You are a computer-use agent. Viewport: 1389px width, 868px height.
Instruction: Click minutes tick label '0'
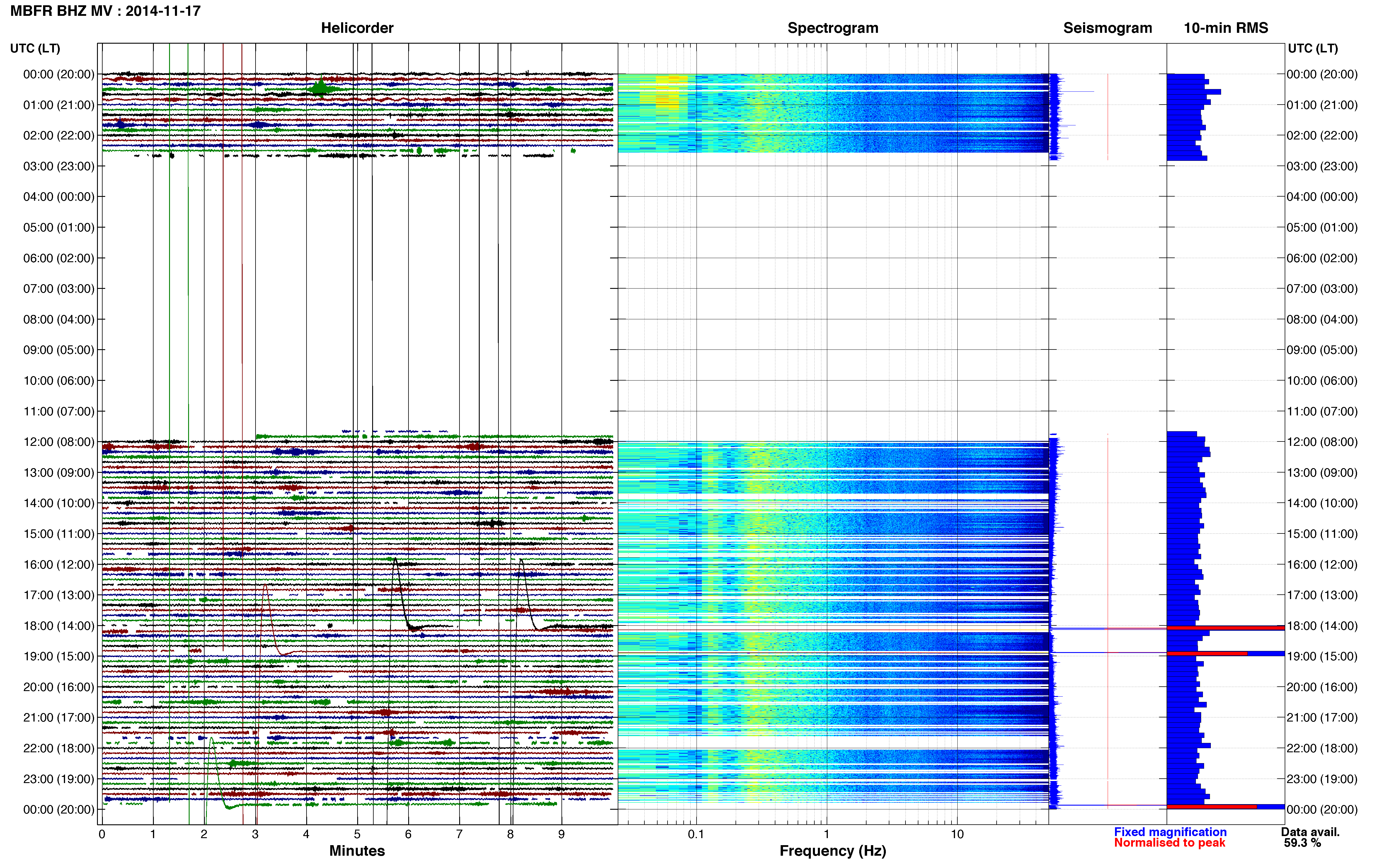[102, 834]
